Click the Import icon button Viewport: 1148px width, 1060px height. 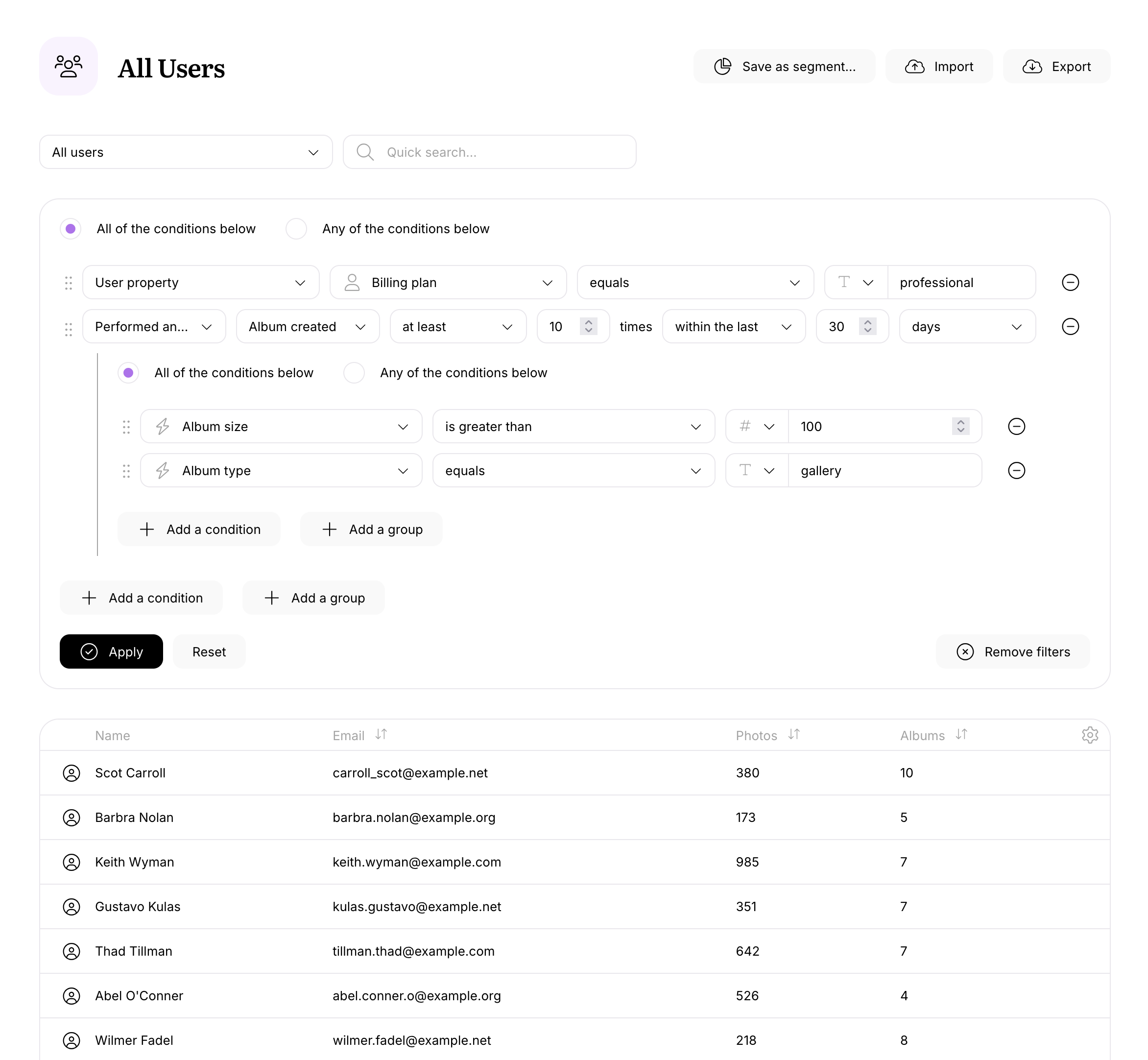click(x=915, y=66)
